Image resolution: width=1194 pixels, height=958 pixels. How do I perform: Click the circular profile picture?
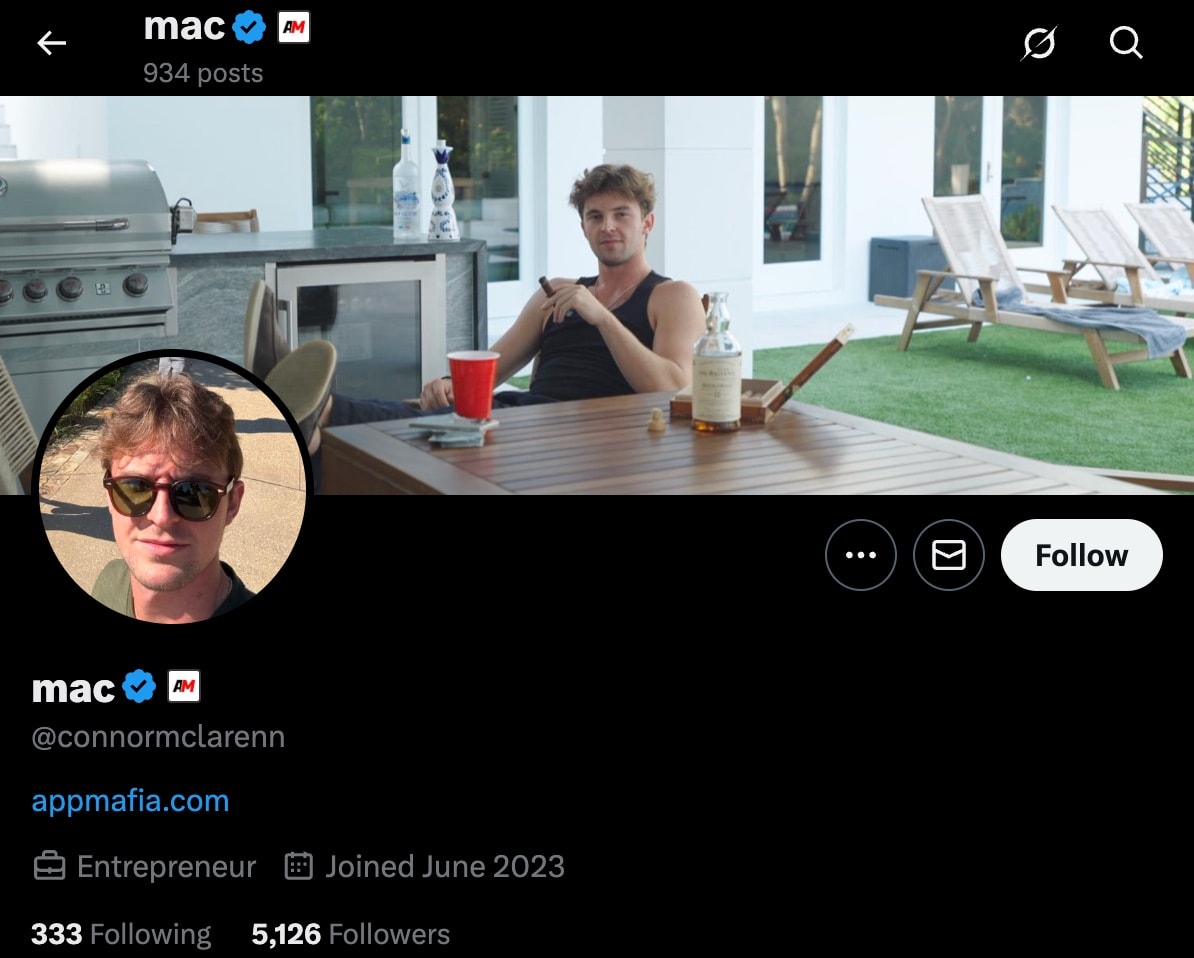click(173, 484)
